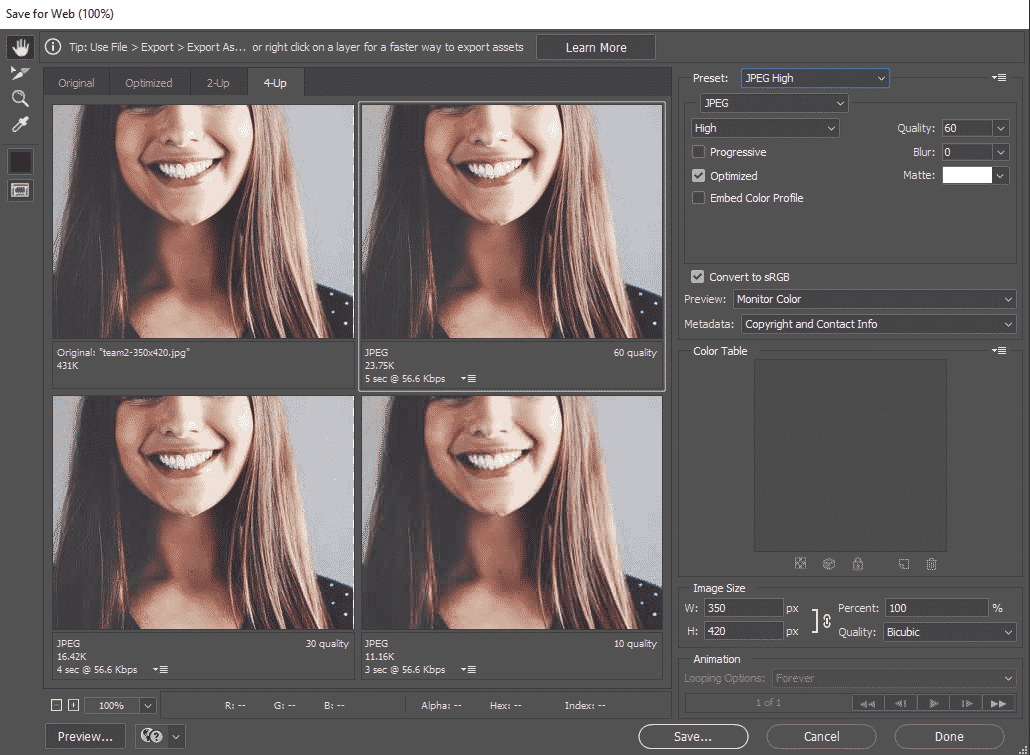Open the Color Table flyout menu
The width and height of the screenshot is (1030, 755).
[x=999, y=351]
